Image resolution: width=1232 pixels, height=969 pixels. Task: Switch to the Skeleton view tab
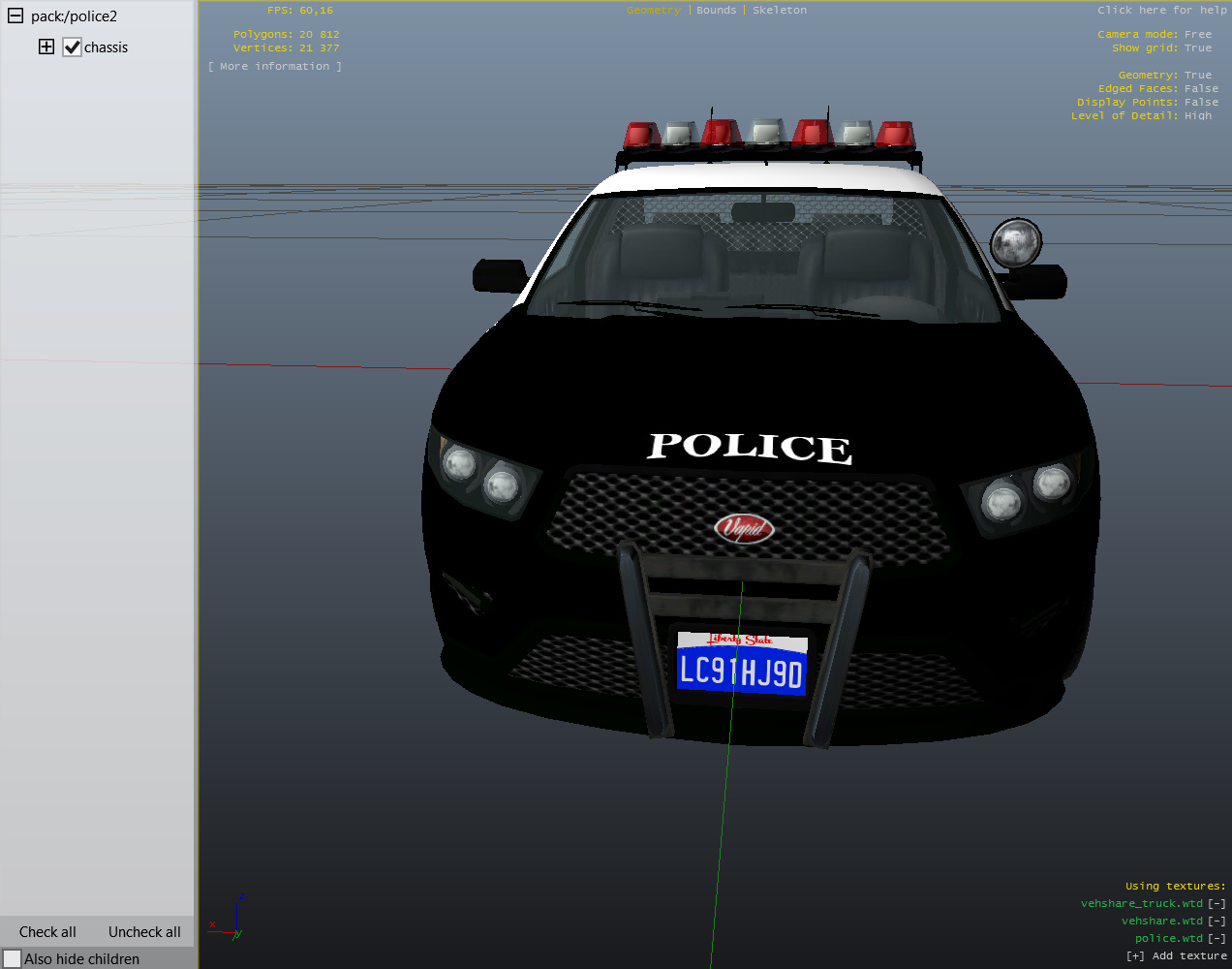point(779,10)
